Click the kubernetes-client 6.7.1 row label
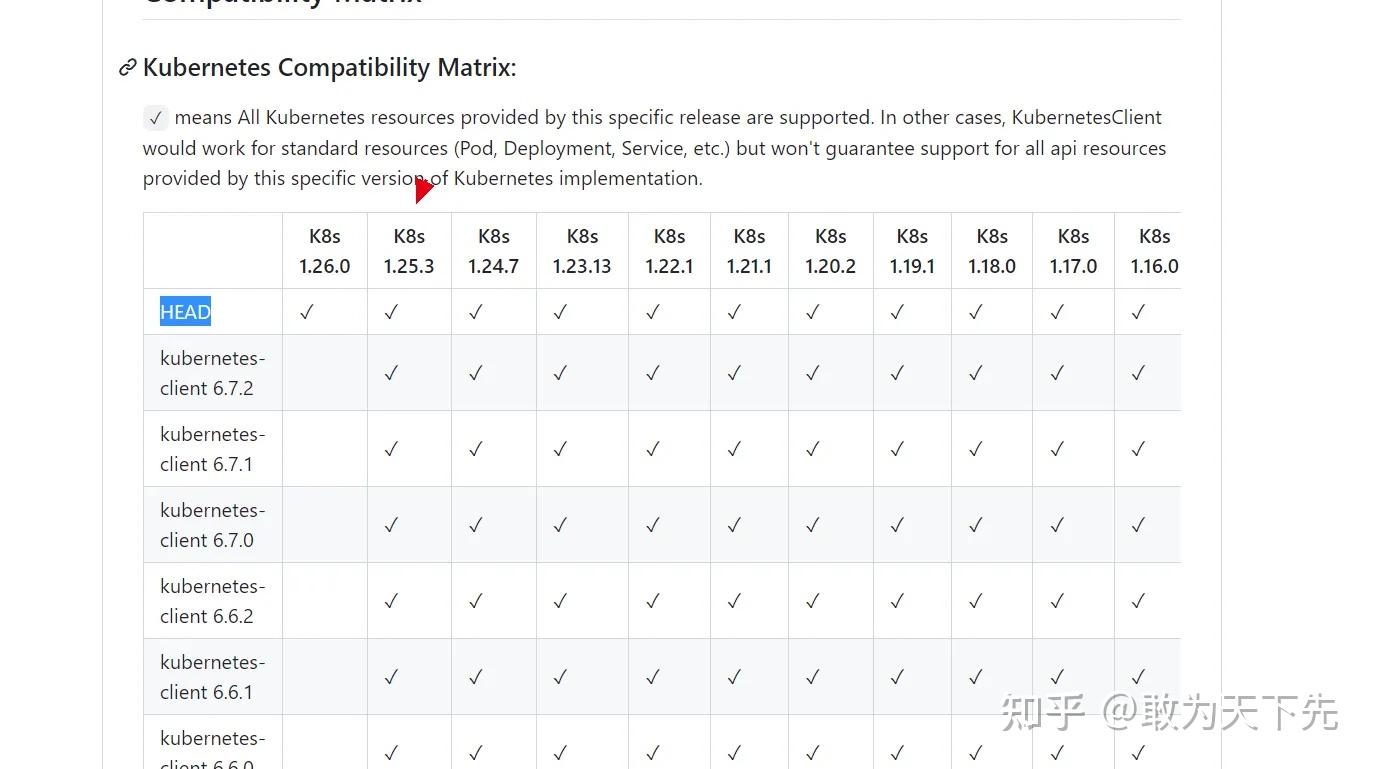 (212, 449)
